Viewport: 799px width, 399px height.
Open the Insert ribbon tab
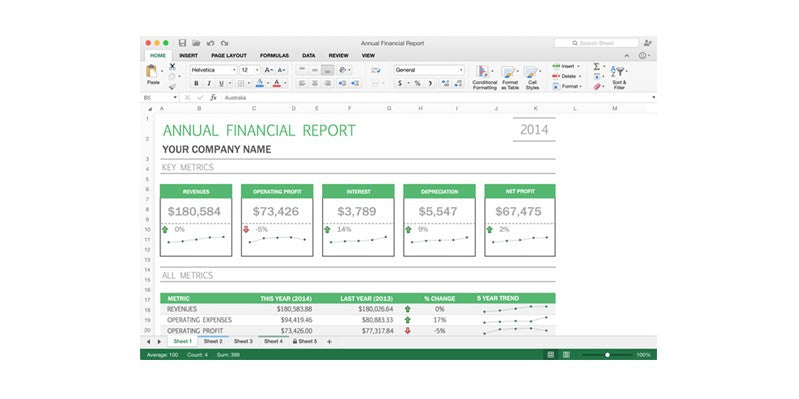[x=189, y=56]
